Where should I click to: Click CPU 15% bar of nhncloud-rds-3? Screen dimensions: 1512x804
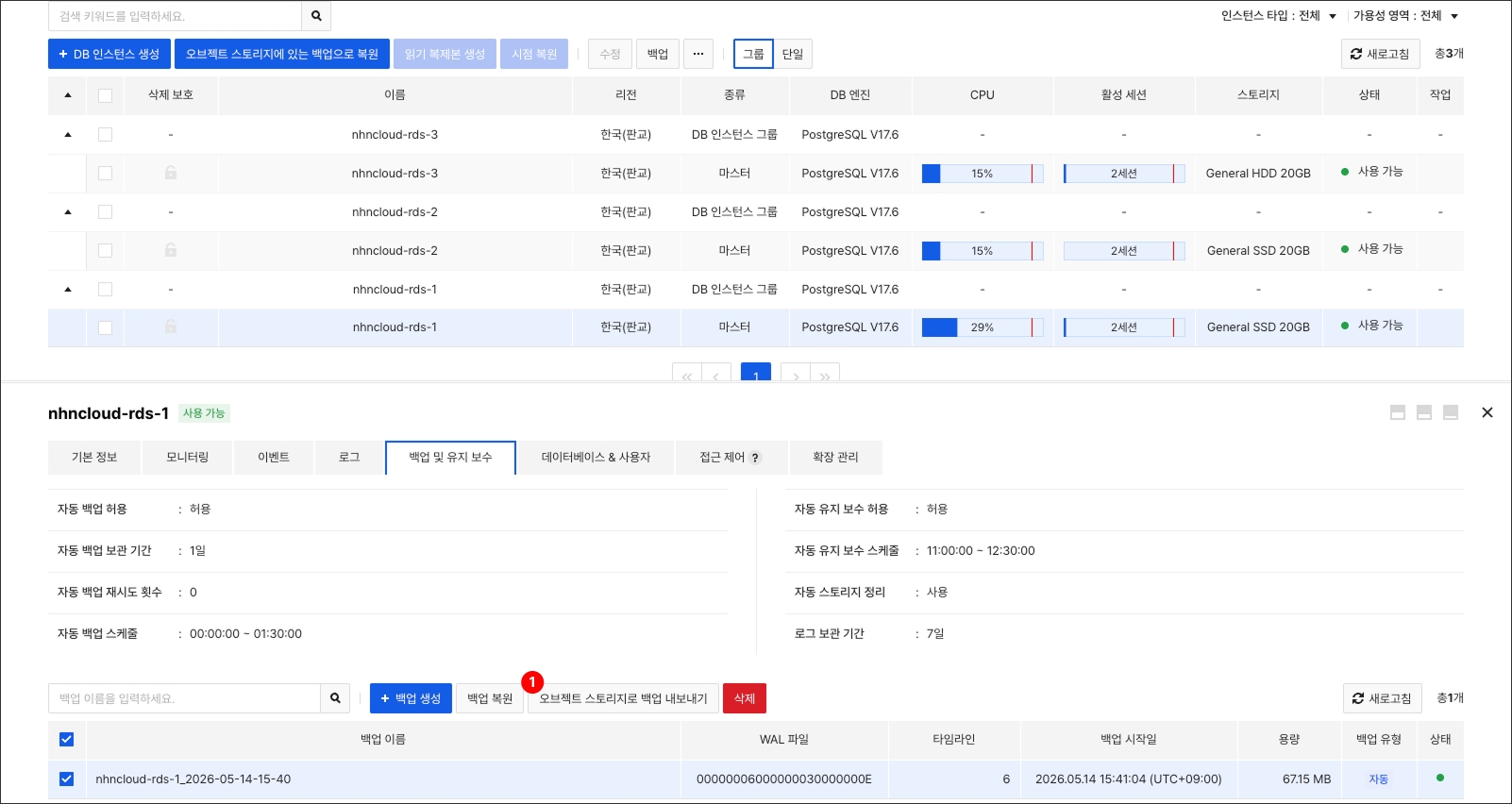tap(983, 174)
